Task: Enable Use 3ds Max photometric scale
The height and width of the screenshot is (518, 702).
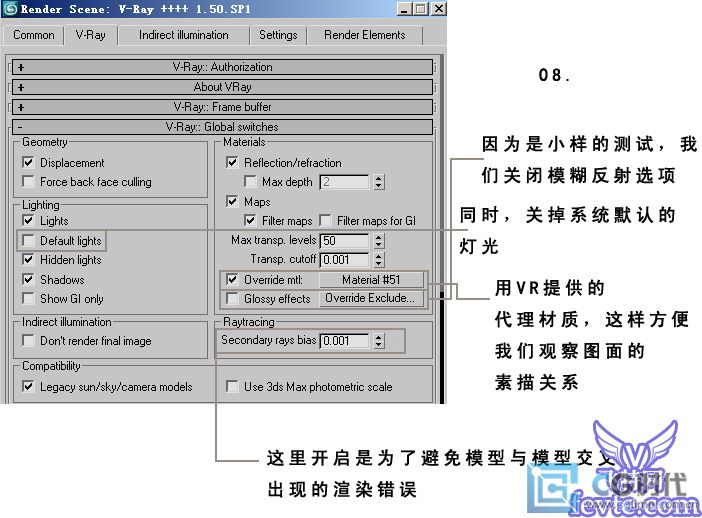Action: tap(232, 386)
